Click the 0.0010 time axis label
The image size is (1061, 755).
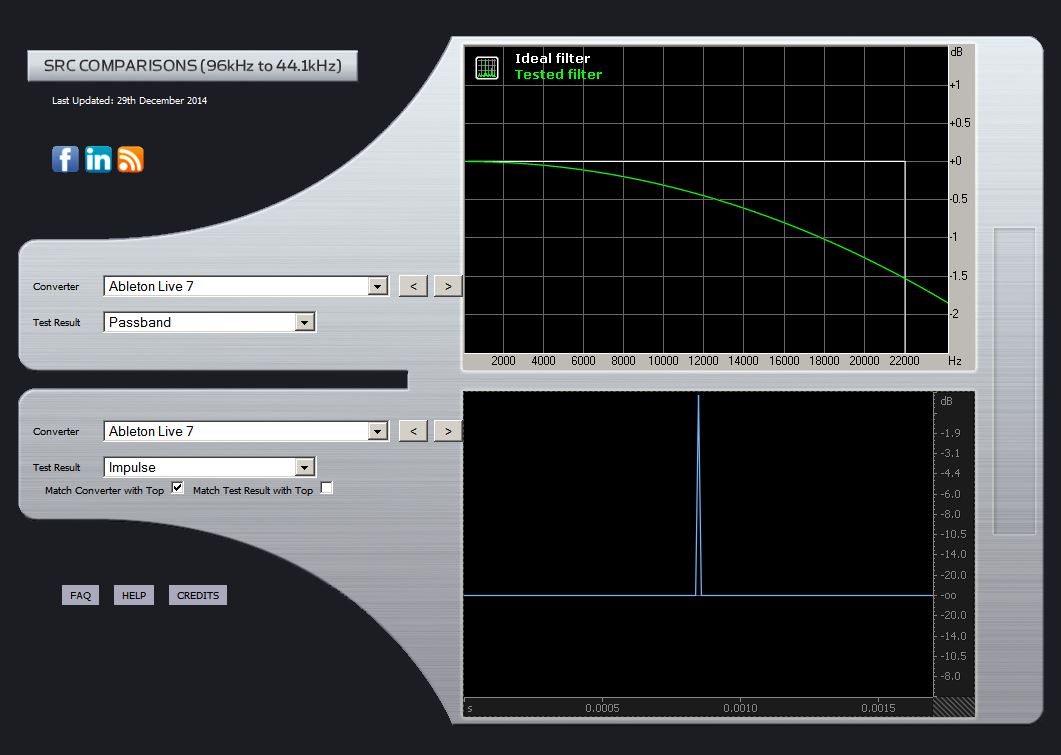tap(740, 708)
